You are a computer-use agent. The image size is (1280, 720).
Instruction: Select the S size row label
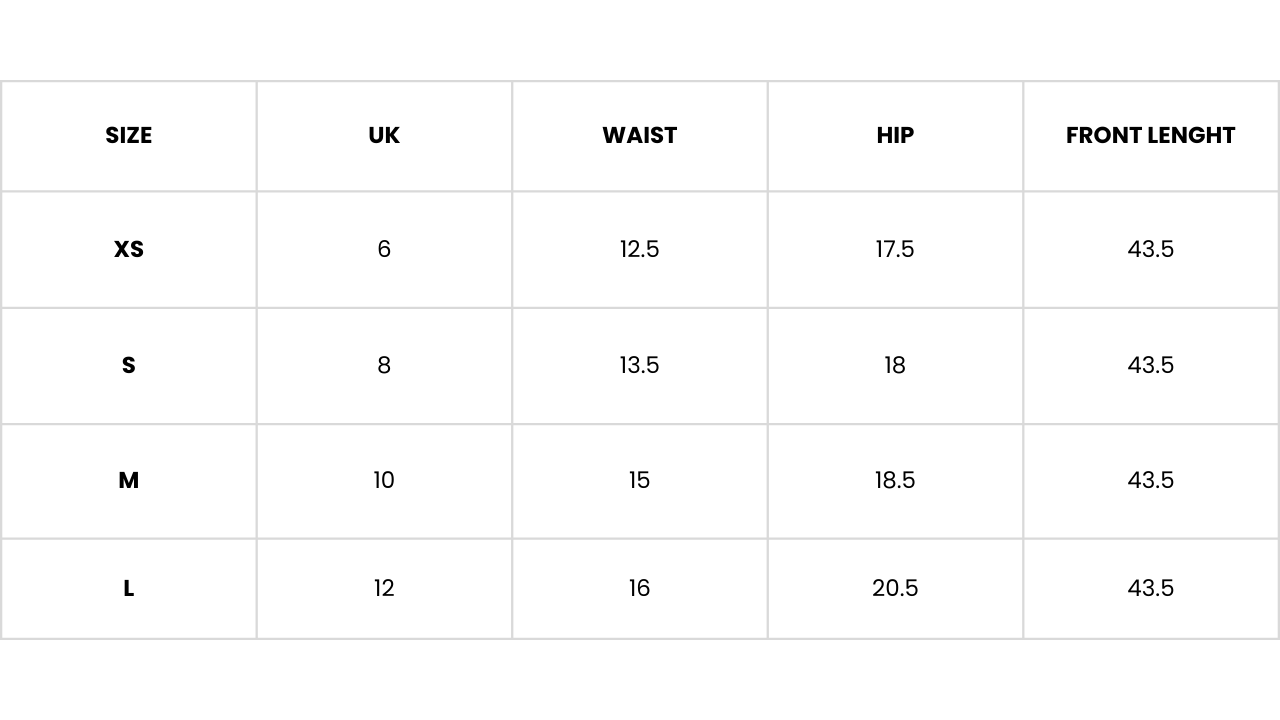pos(128,365)
